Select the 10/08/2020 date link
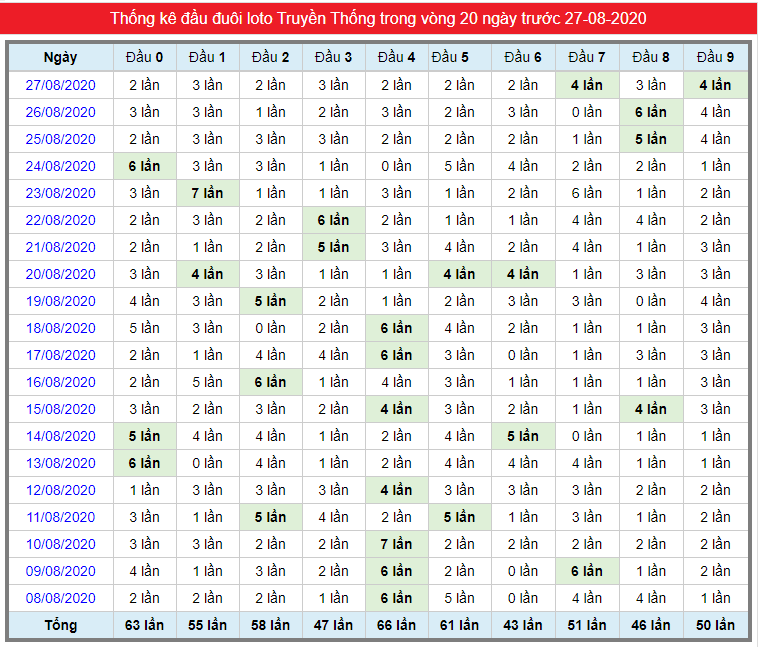 coord(60,544)
